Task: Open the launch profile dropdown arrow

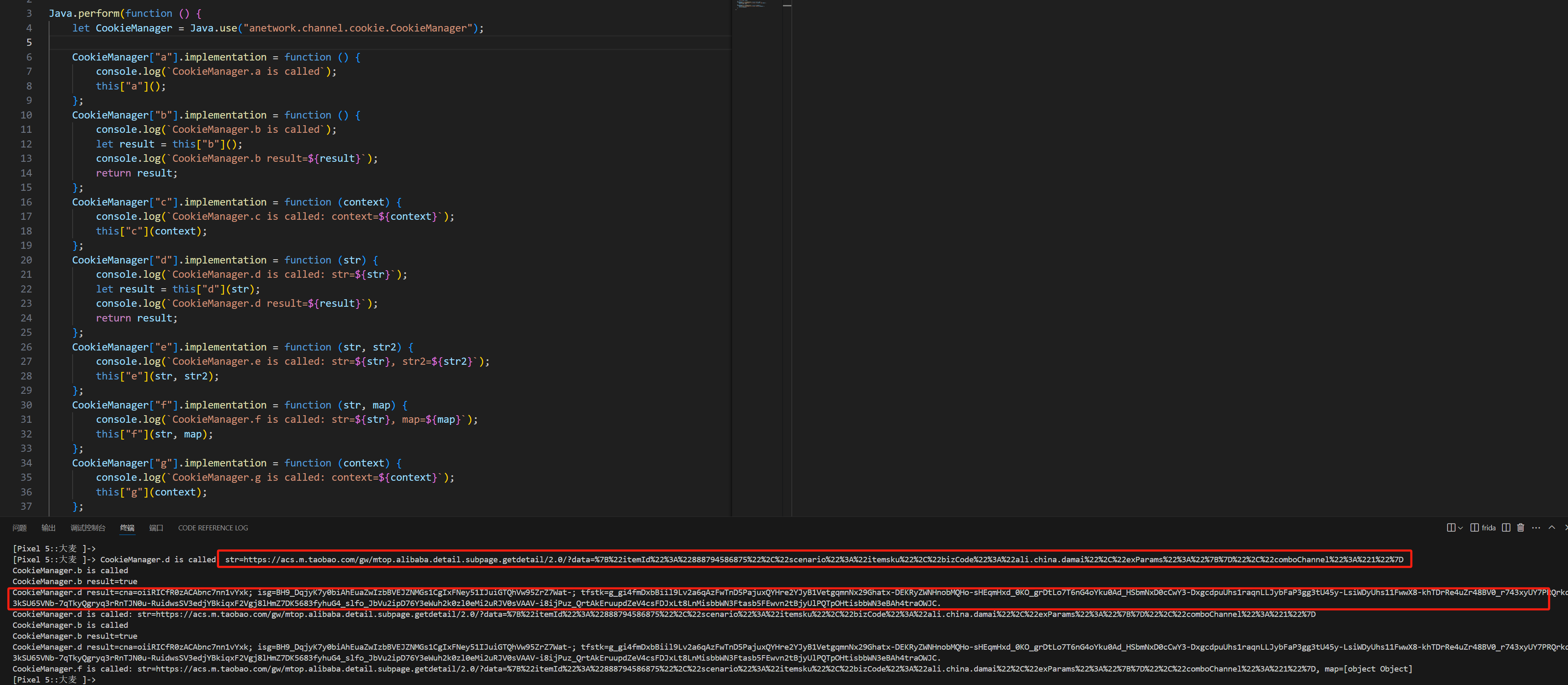Action: point(1460,528)
